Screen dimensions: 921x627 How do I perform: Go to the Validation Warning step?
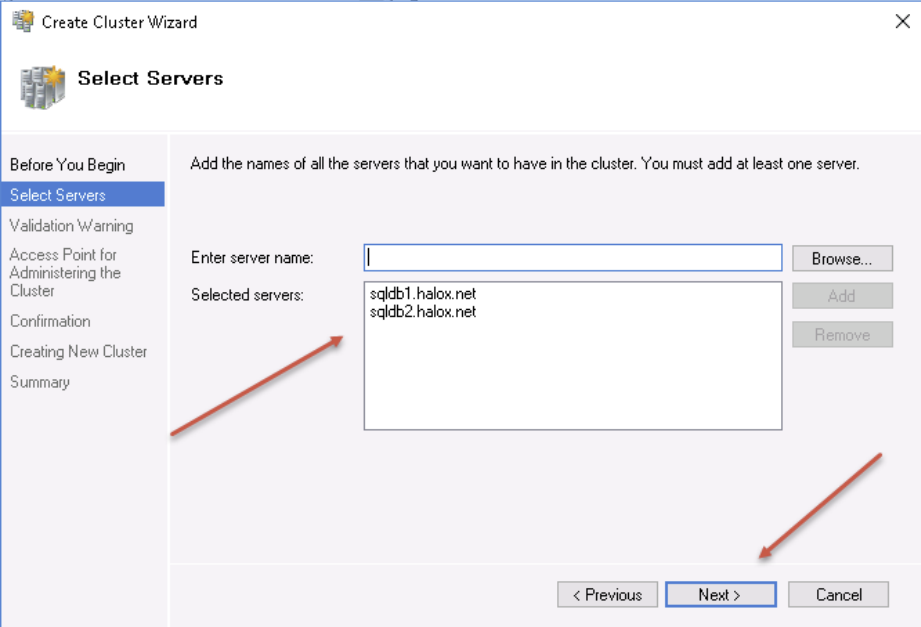click(x=72, y=226)
